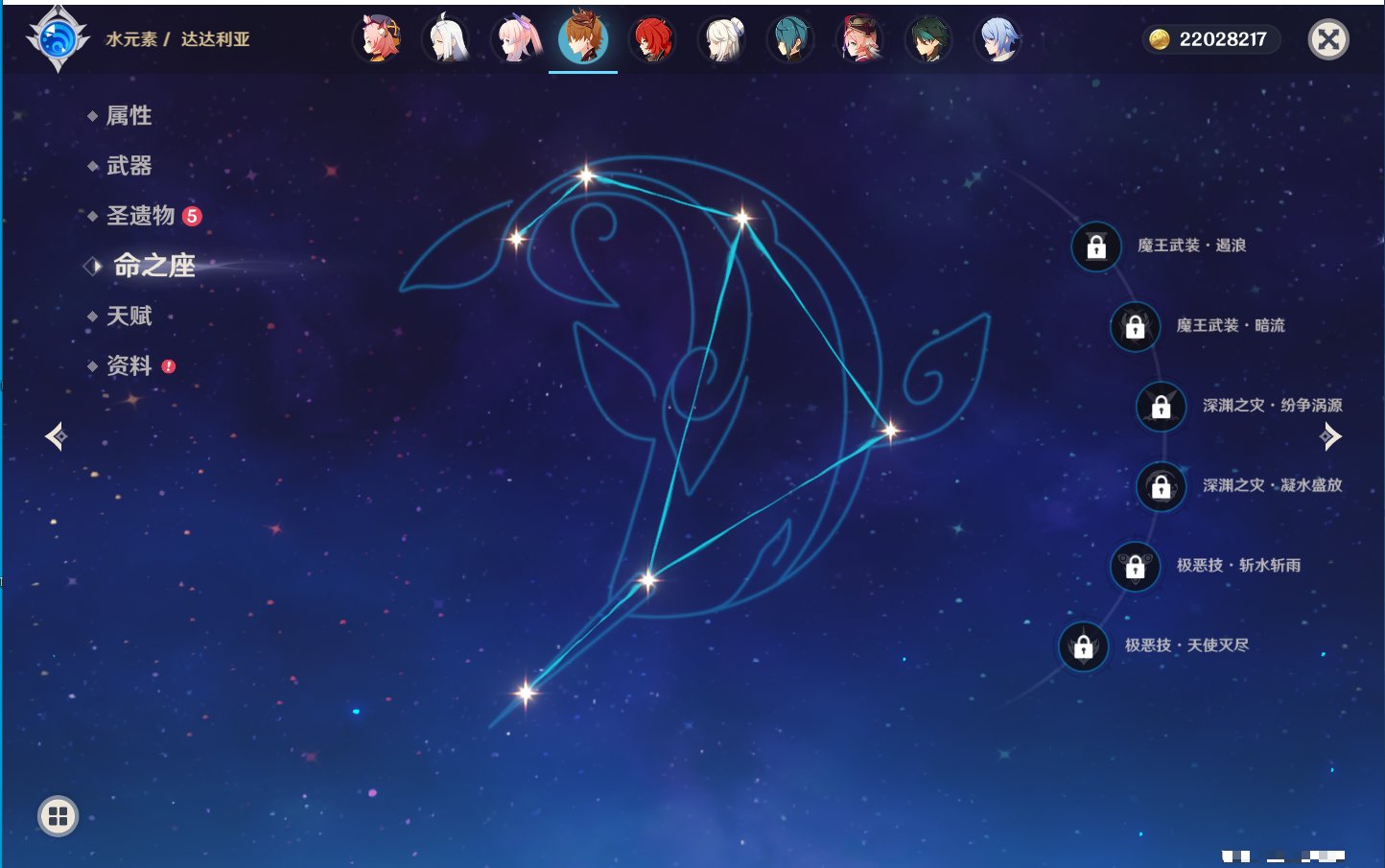Screen dimensions: 1385x868
Task: Click the Mora balance 22028217
Action: pos(1223,39)
